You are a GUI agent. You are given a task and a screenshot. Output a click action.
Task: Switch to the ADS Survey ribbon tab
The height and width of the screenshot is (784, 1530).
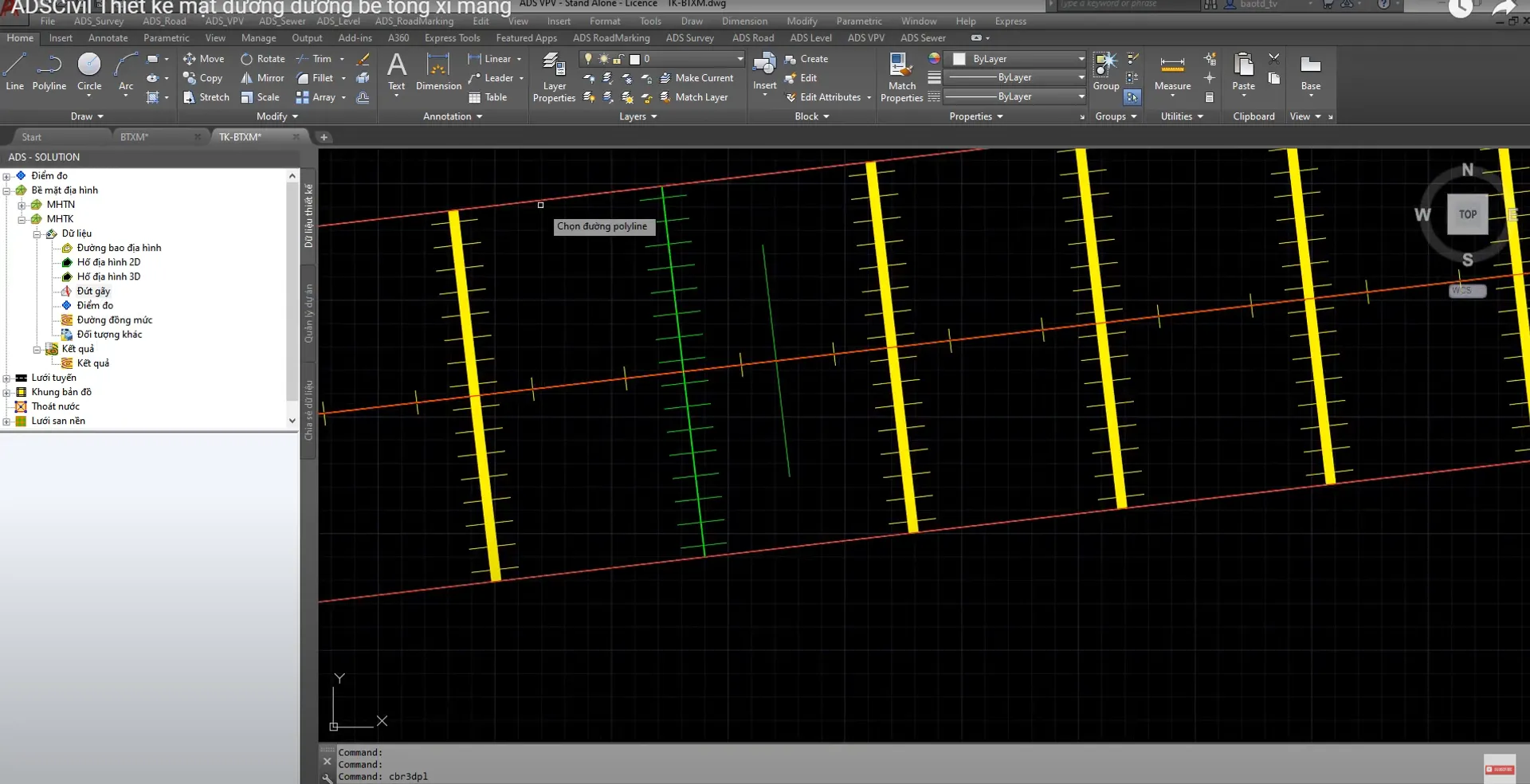click(690, 38)
